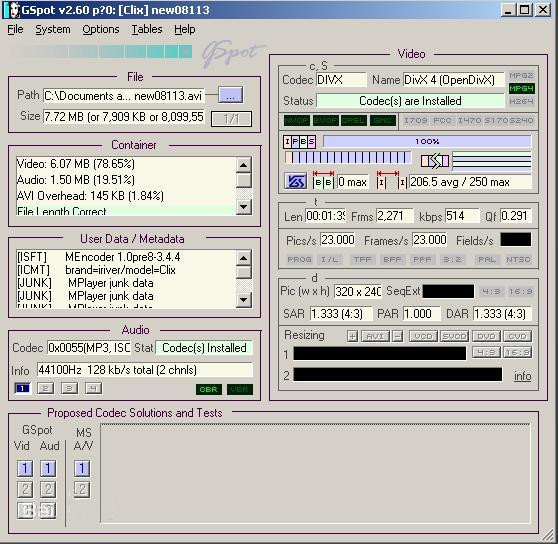
Task: Click GSpot Vid solution button 2
Action: 25,489
